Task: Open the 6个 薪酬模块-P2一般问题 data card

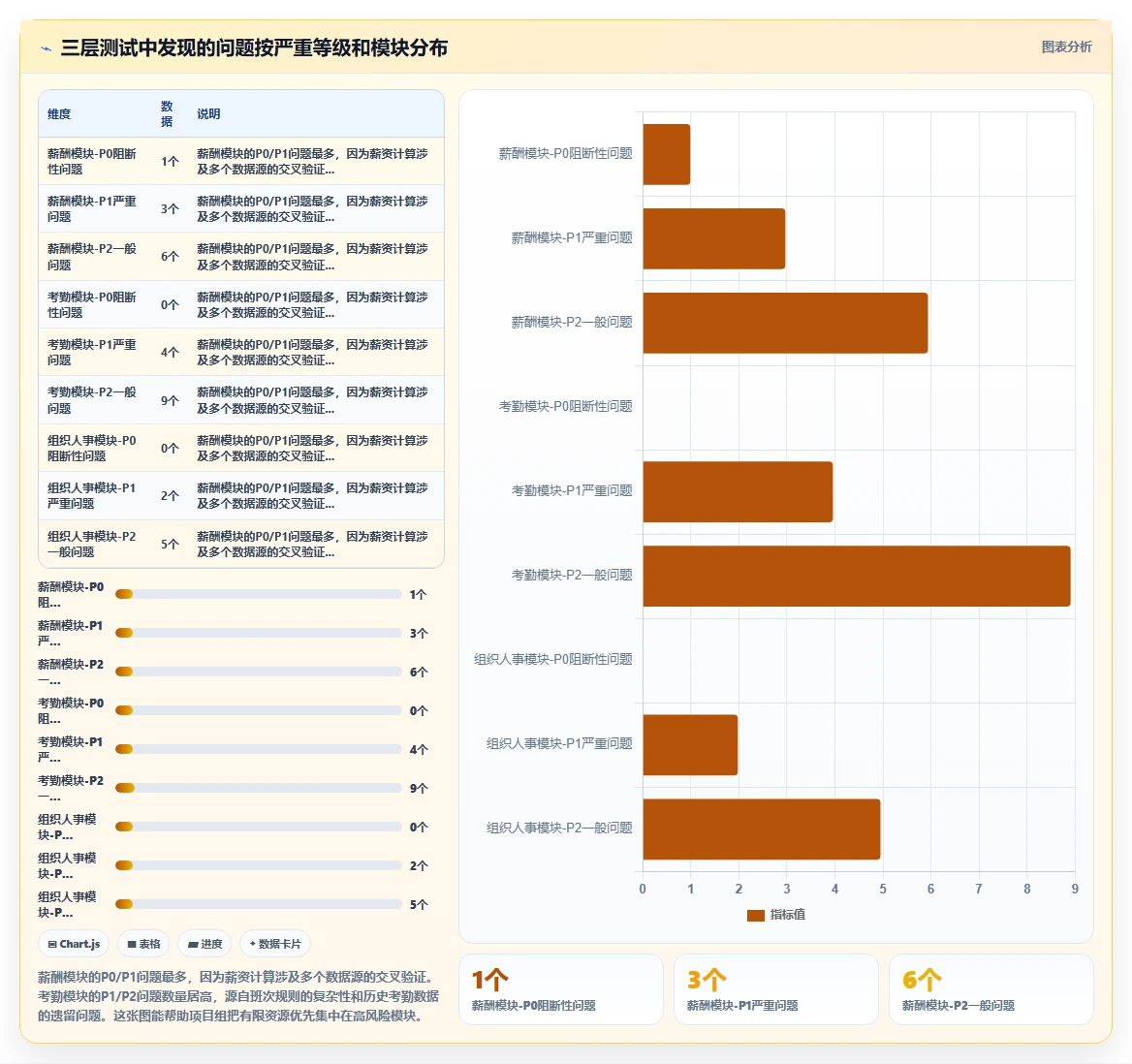Action: point(991,989)
